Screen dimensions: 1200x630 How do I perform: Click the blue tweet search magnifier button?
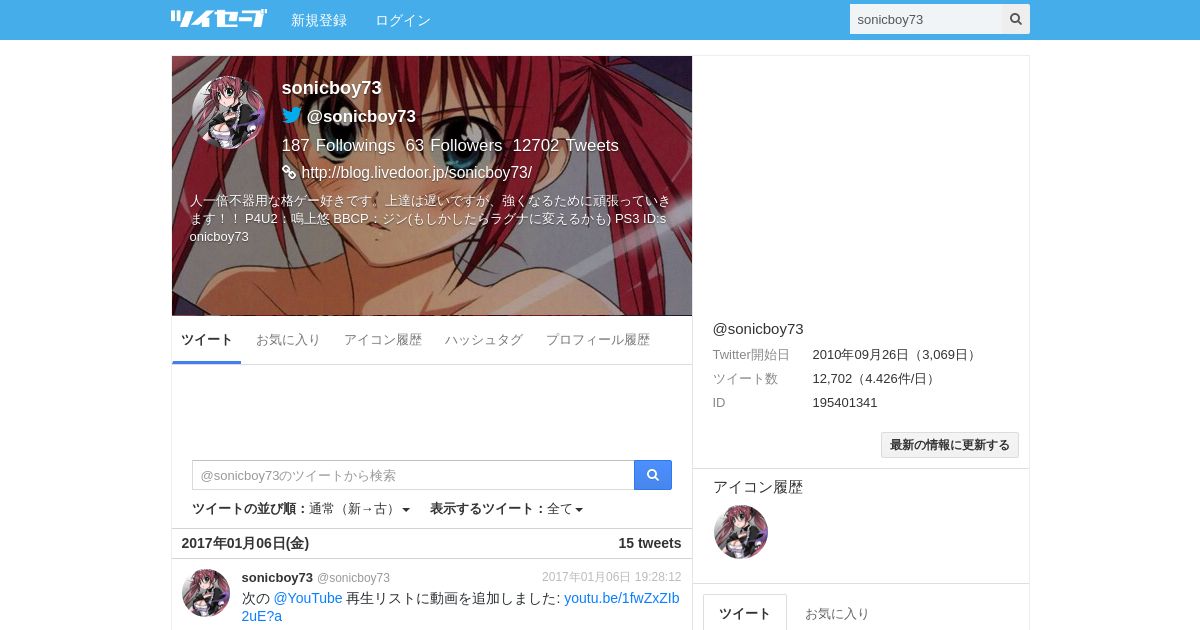[653, 475]
